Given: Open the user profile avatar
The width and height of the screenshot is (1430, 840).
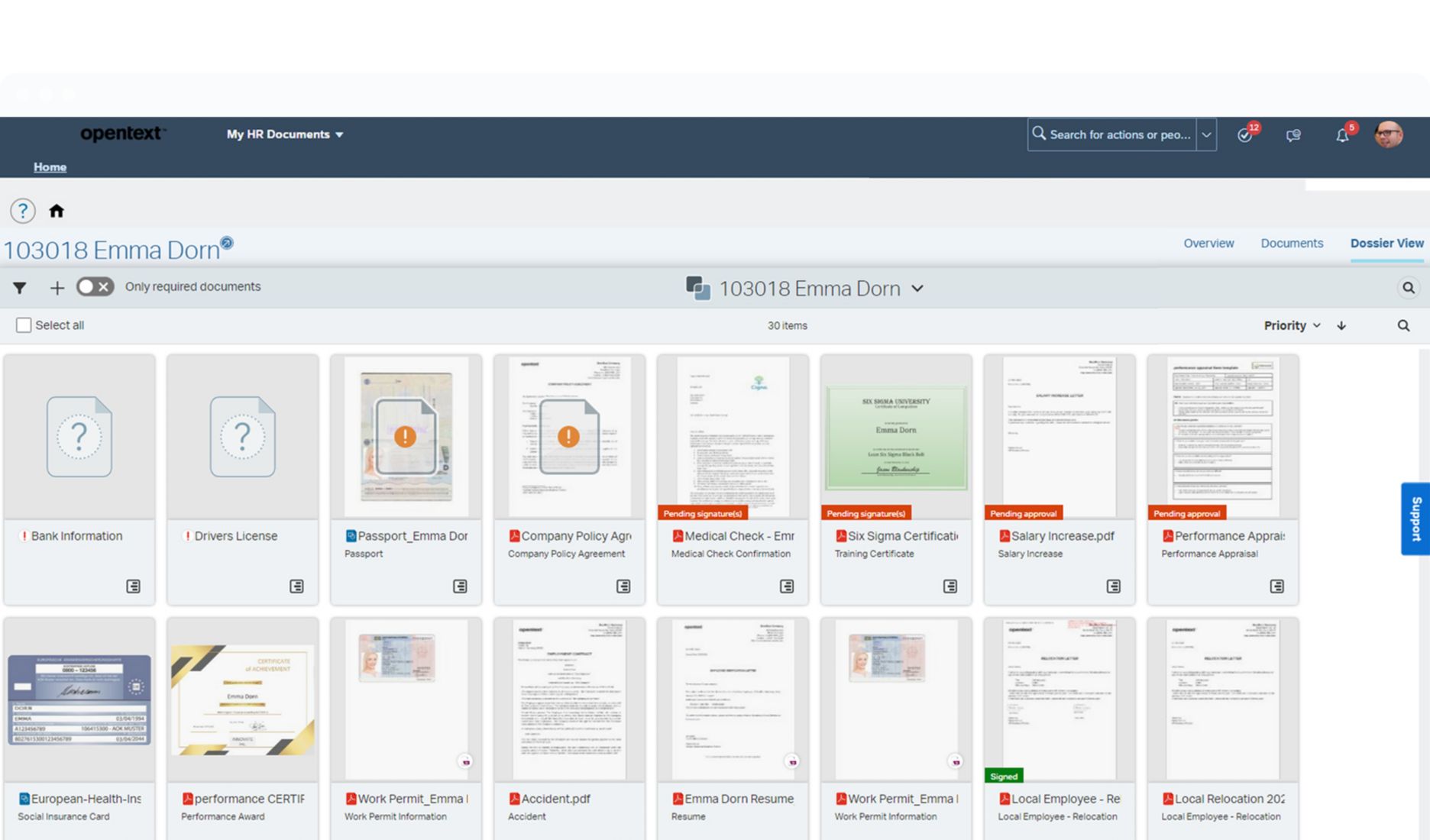Looking at the screenshot, I should (1389, 134).
